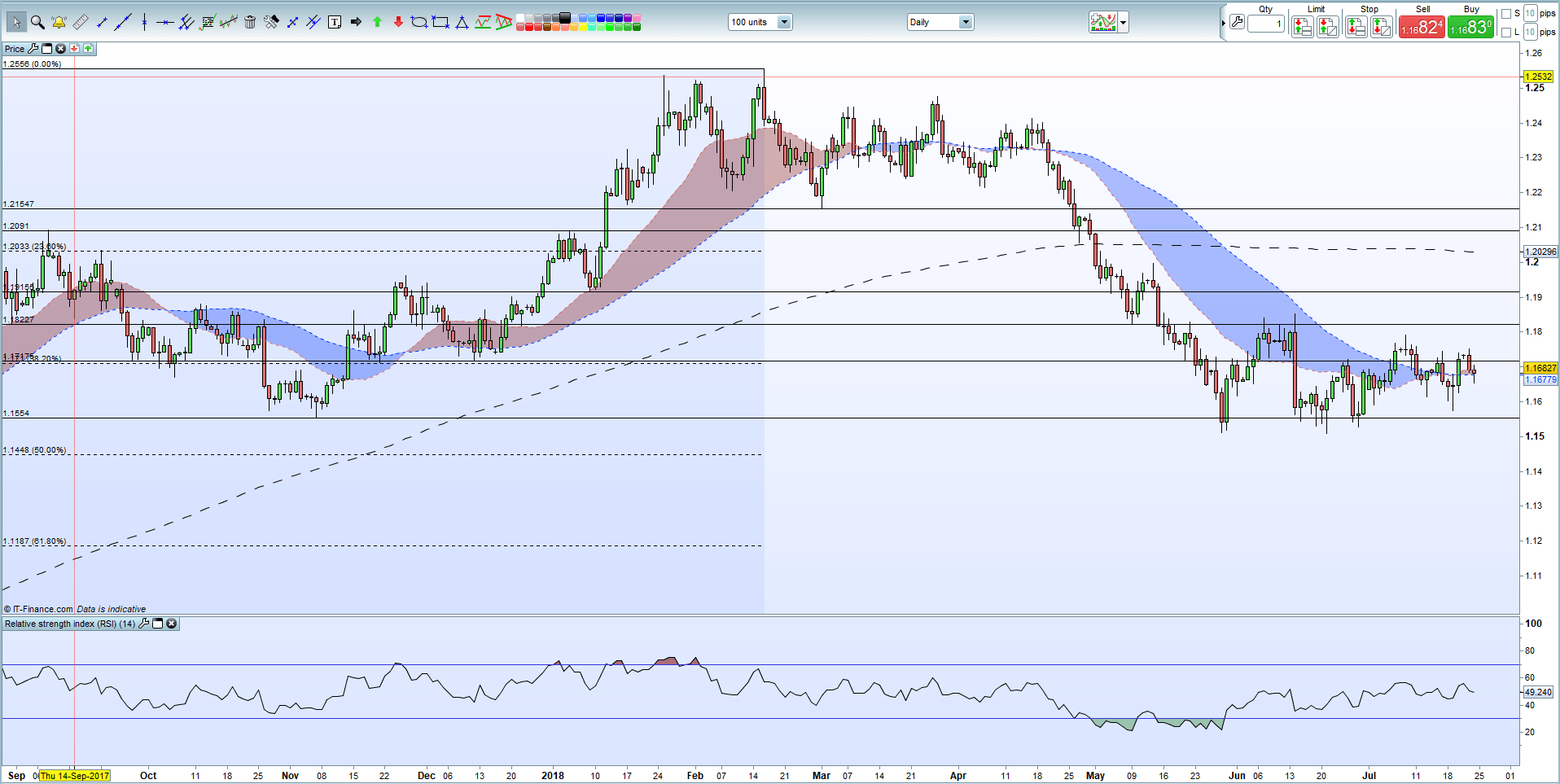The image size is (1560, 784).
Task: Click the Sell 1.1682 button
Action: [1422, 27]
